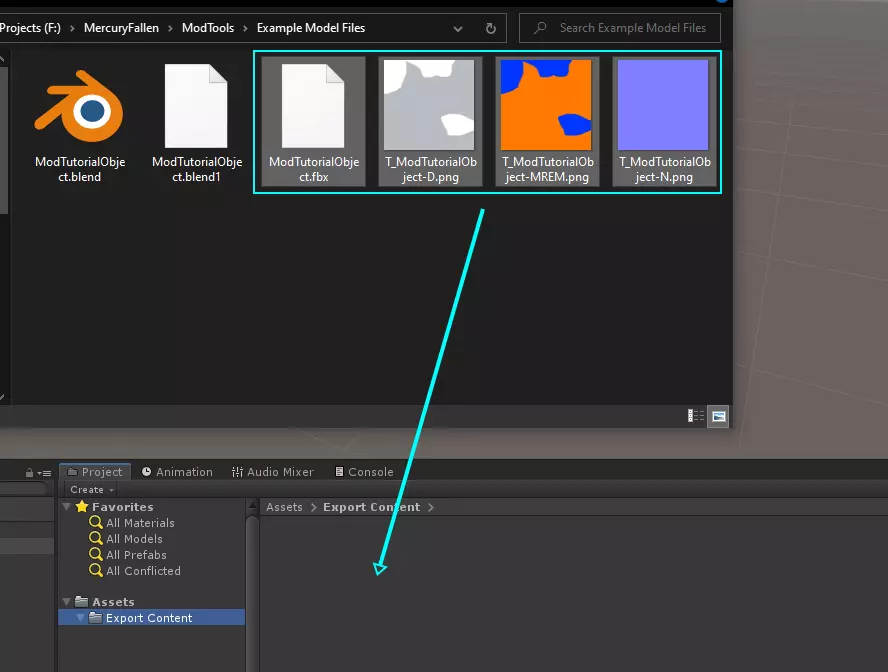This screenshot has width=888, height=672.
Task: Open the Console tab
Action: coord(363,472)
